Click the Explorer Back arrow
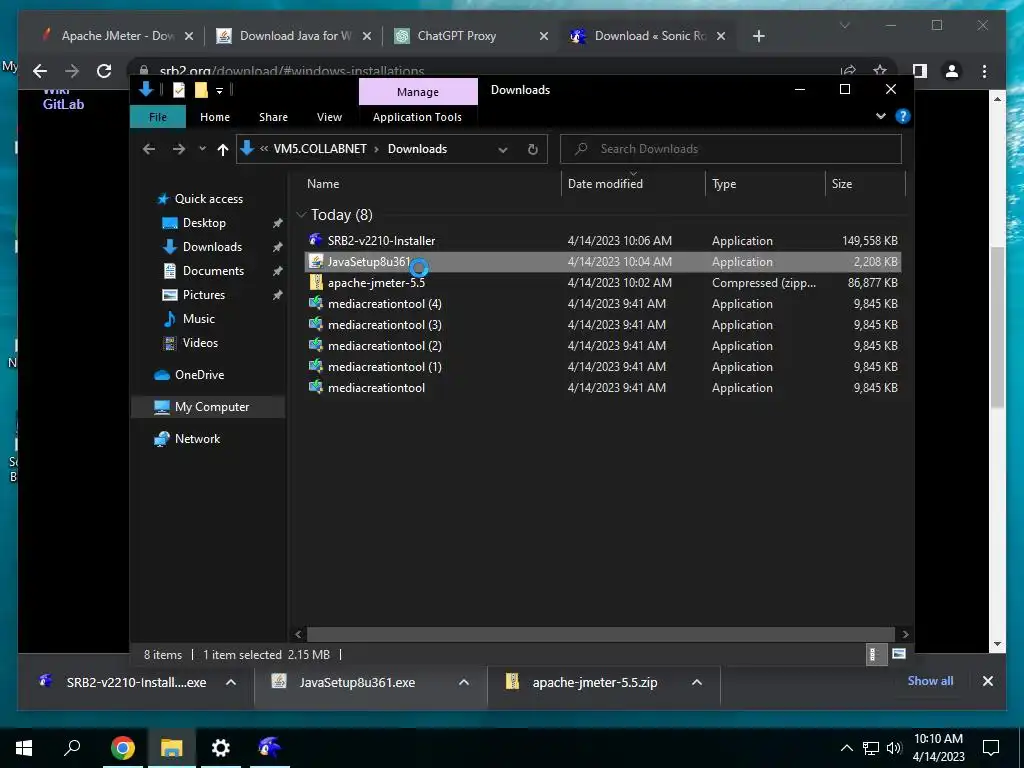This screenshot has width=1024, height=768. click(149, 149)
